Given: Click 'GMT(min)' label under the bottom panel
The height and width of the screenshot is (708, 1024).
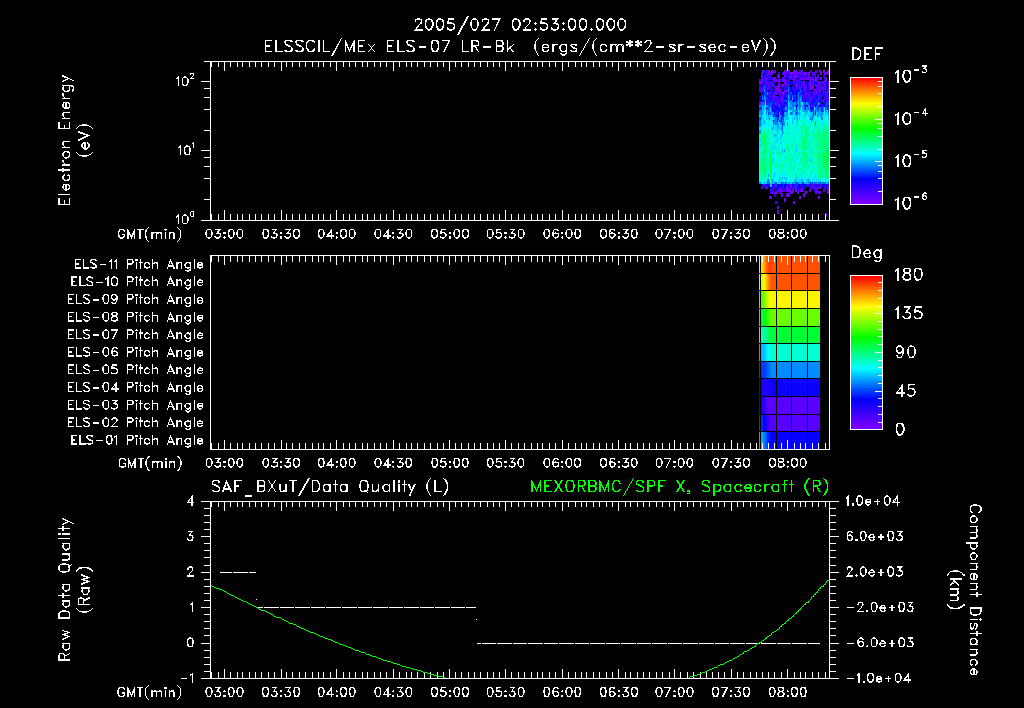Looking at the screenshot, I should tap(150, 692).
